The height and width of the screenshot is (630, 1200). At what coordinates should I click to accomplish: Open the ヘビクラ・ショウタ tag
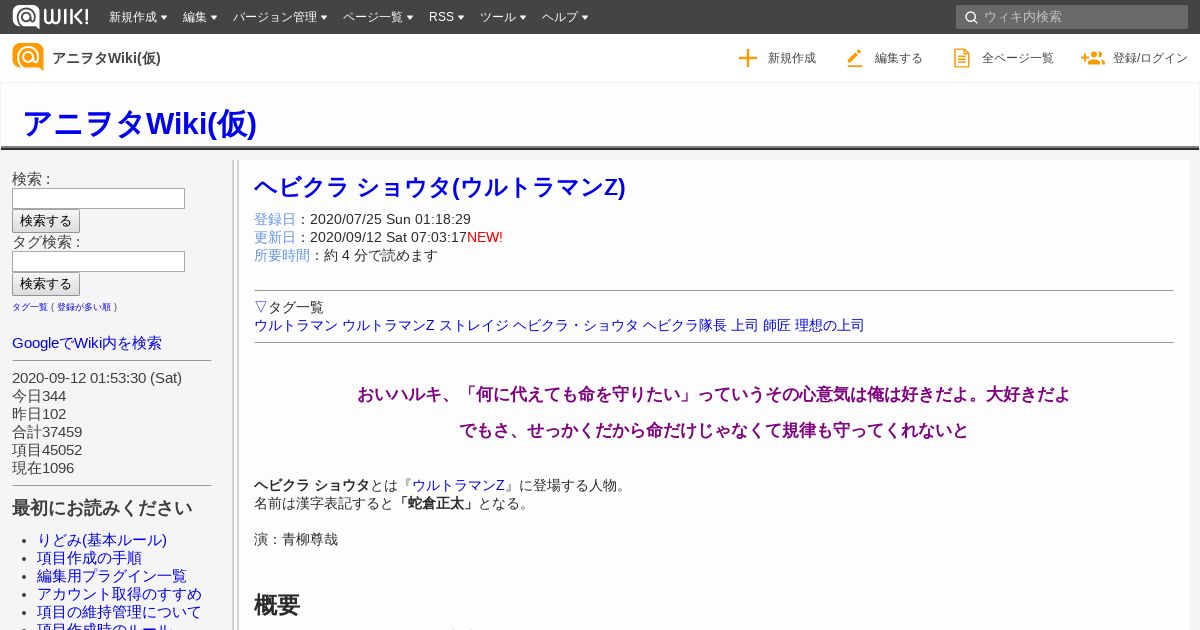tap(576, 325)
